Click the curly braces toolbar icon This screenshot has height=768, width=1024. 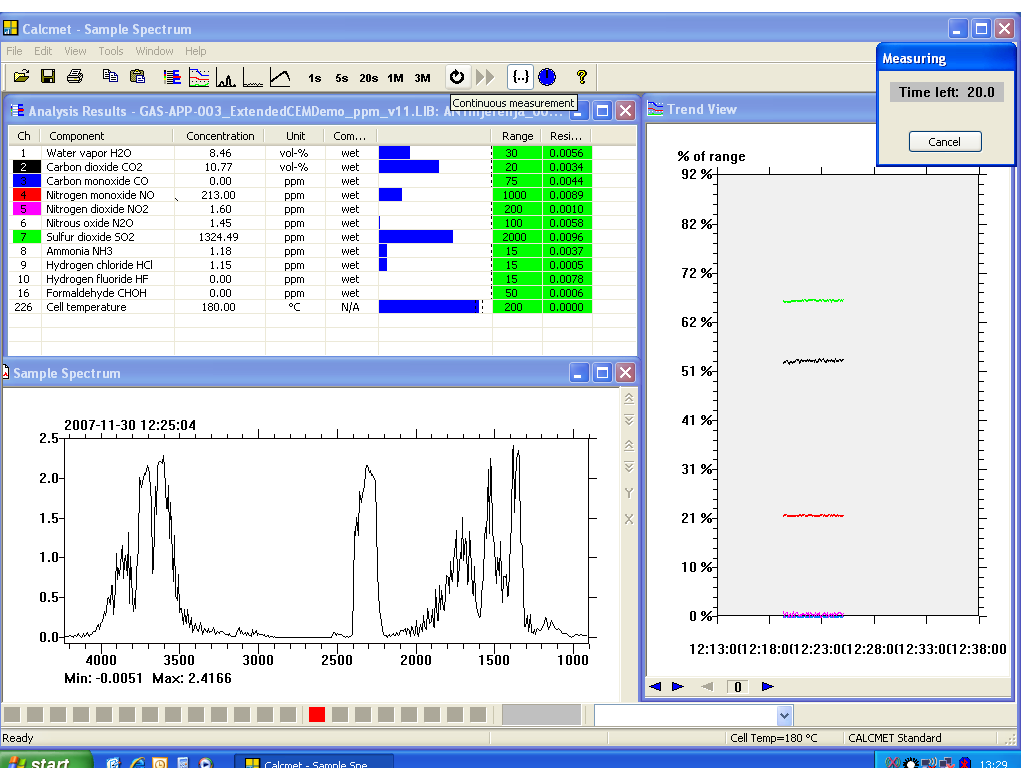click(520, 76)
